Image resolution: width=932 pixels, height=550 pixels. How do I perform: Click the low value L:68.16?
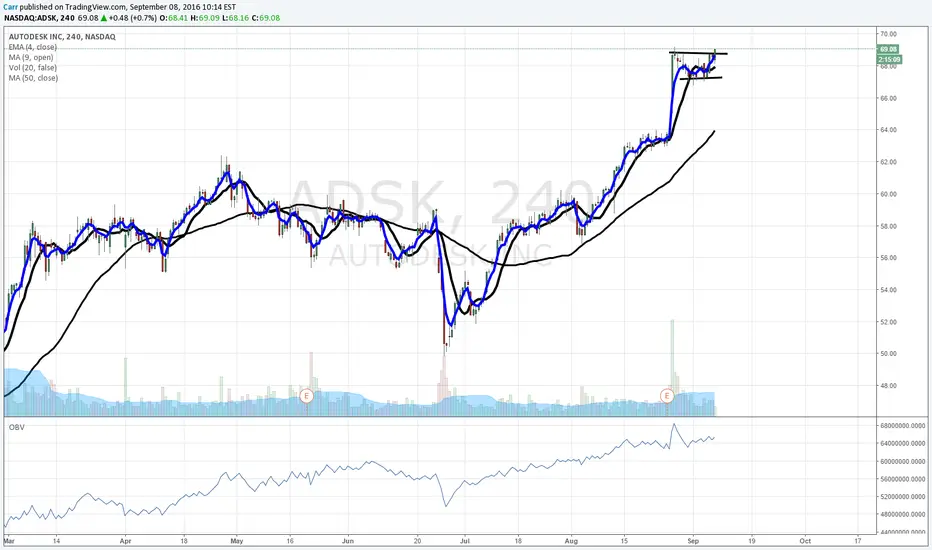click(235, 18)
